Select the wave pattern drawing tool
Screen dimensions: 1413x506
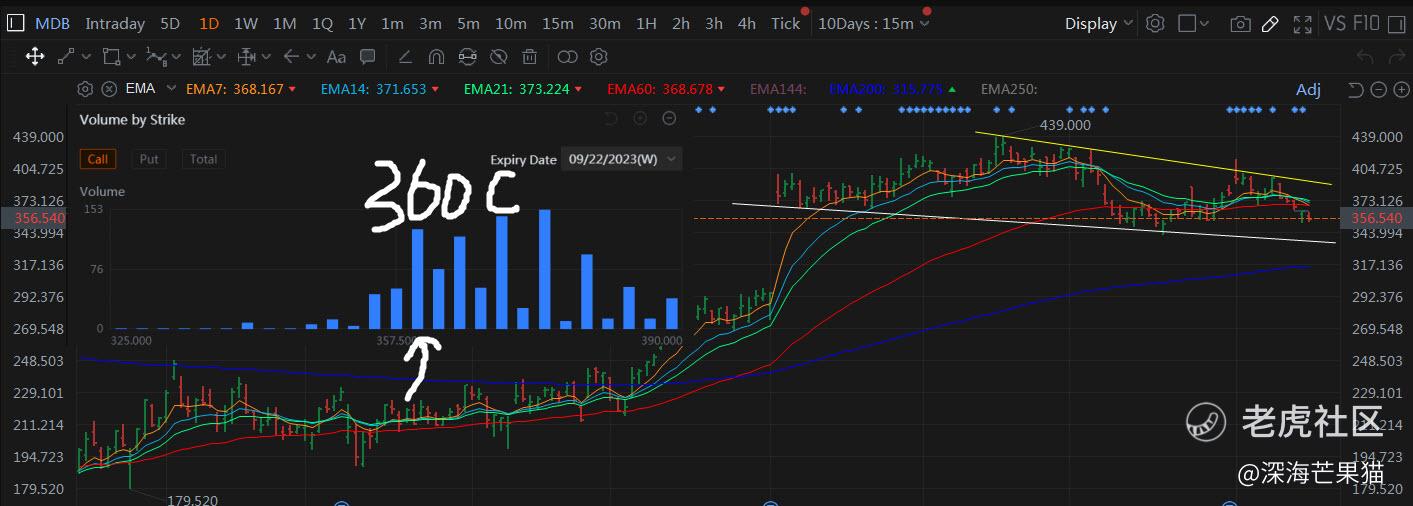(x=156, y=57)
